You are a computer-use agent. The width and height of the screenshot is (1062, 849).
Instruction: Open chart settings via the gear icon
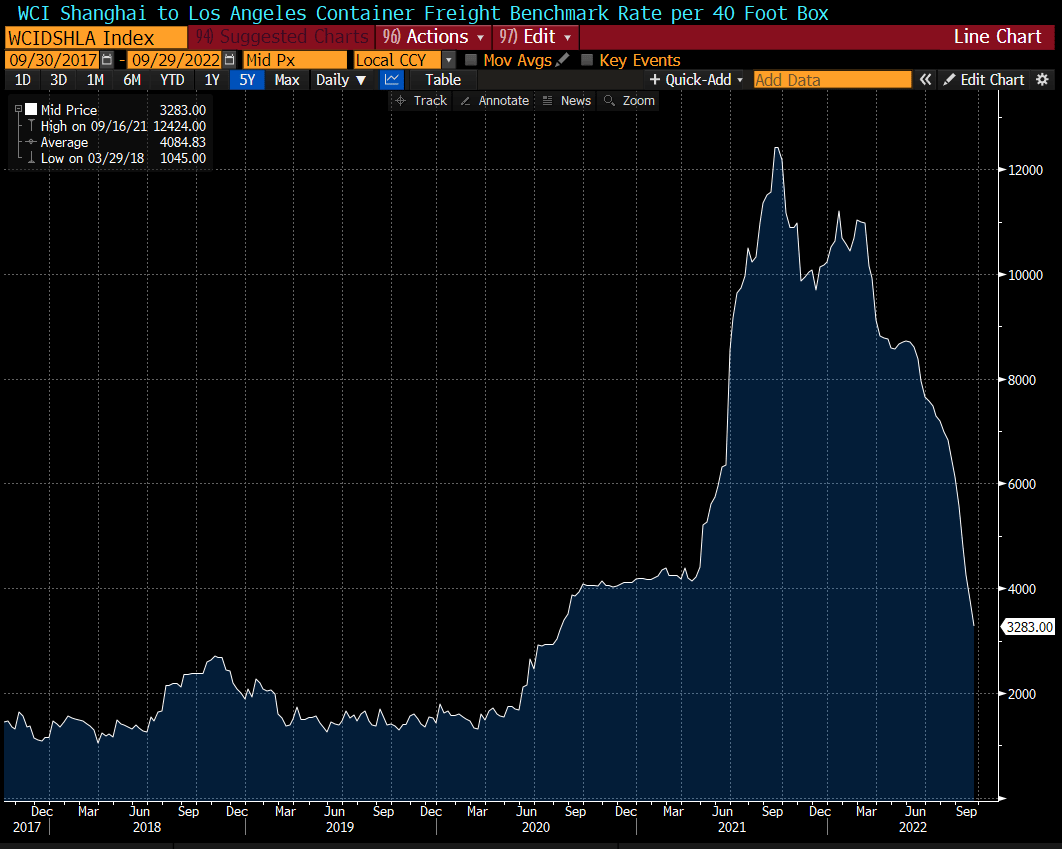coord(1044,79)
